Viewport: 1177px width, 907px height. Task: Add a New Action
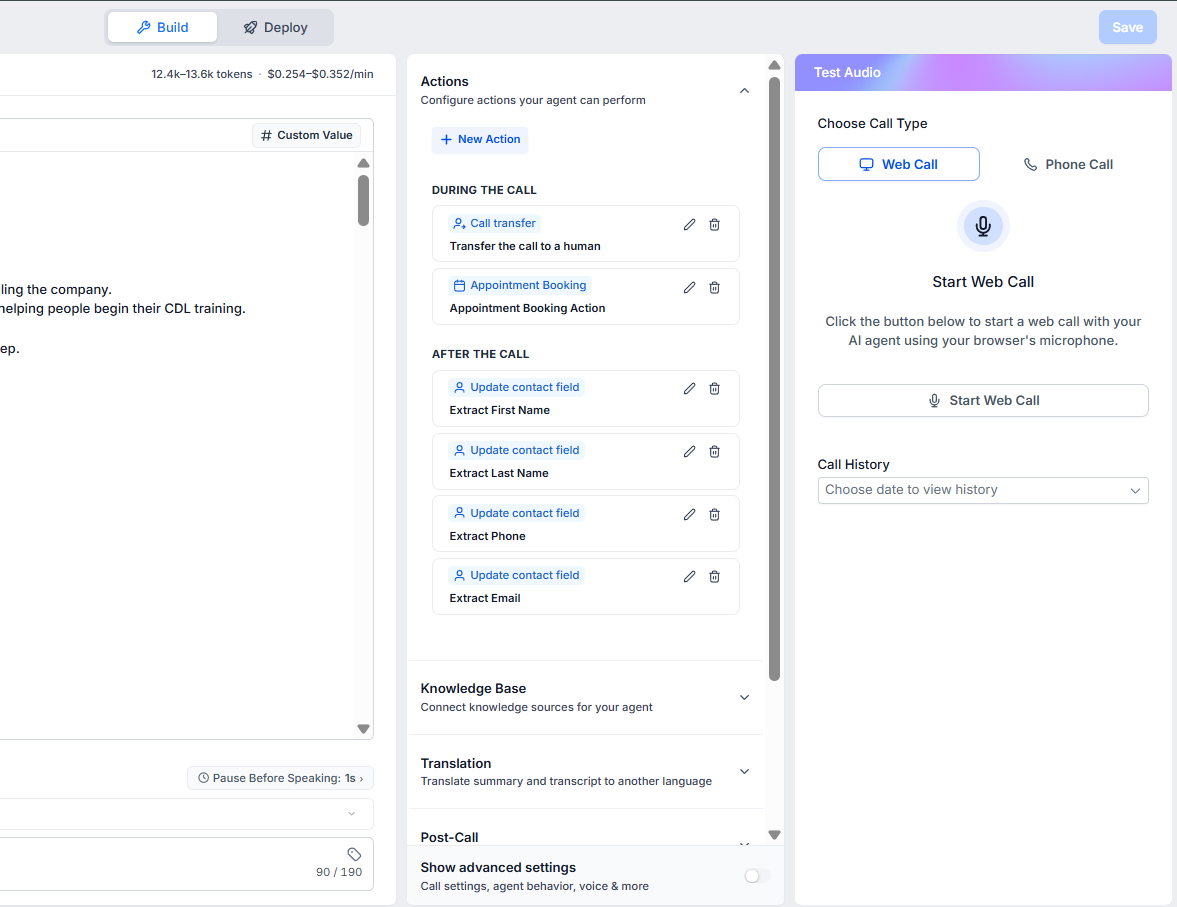click(480, 140)
